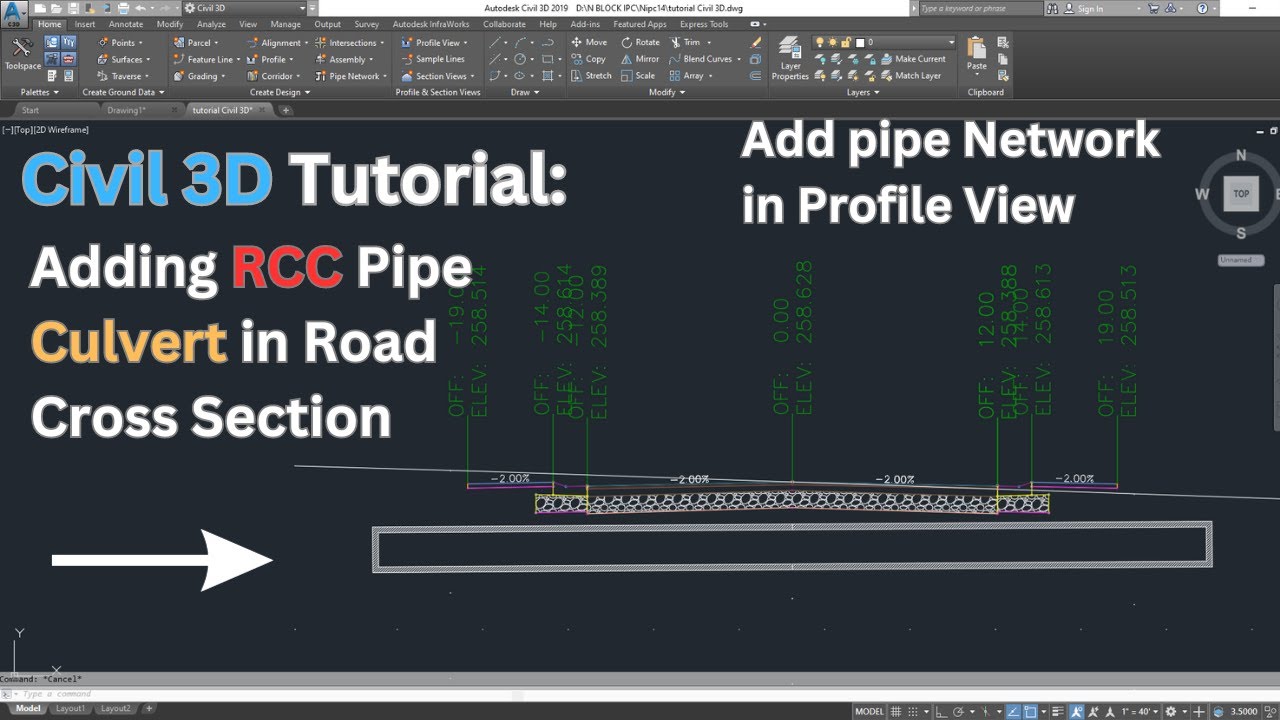Viewport: 1280px width, 720px height.
Task: Click the Match Layer button
Action: [910, 75]
